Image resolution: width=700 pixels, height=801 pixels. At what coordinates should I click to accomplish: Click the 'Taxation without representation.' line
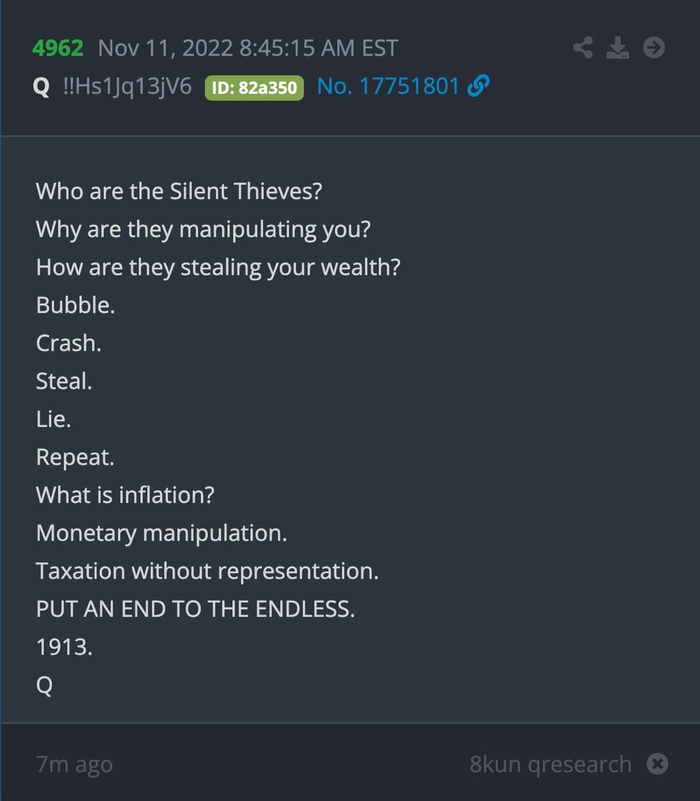pos(207,571)
